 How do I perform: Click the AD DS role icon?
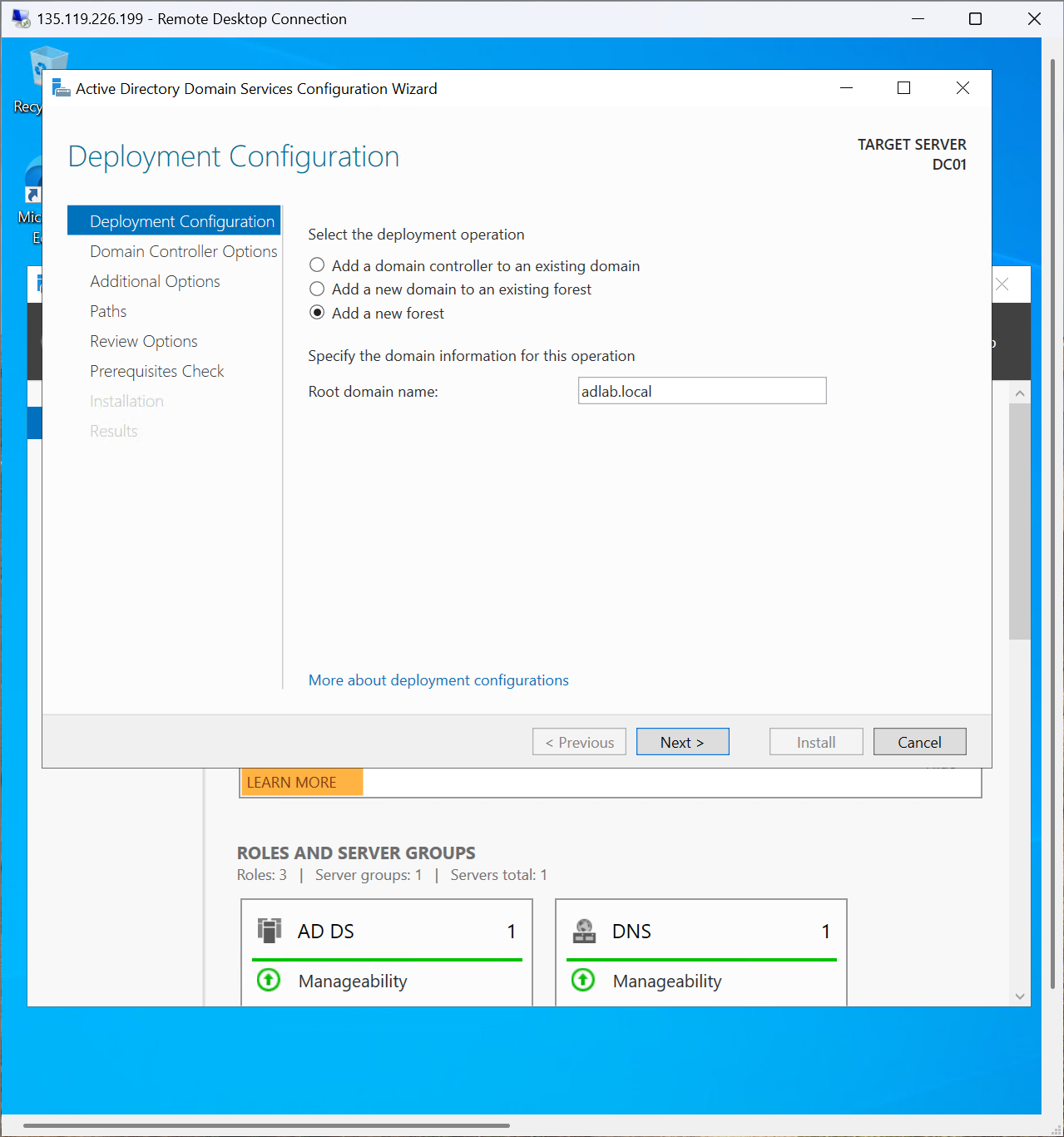tap(269, 931)
